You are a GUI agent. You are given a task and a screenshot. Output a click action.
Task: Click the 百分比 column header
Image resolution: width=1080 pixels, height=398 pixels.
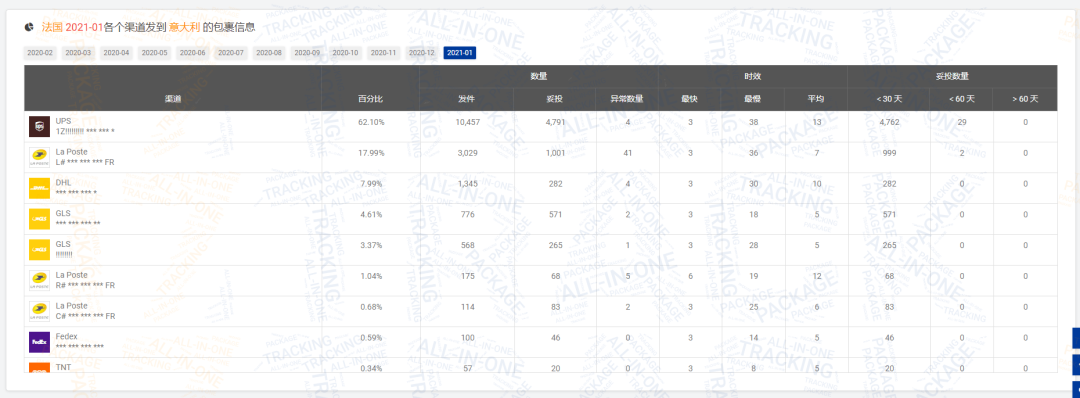pos(371,99)
